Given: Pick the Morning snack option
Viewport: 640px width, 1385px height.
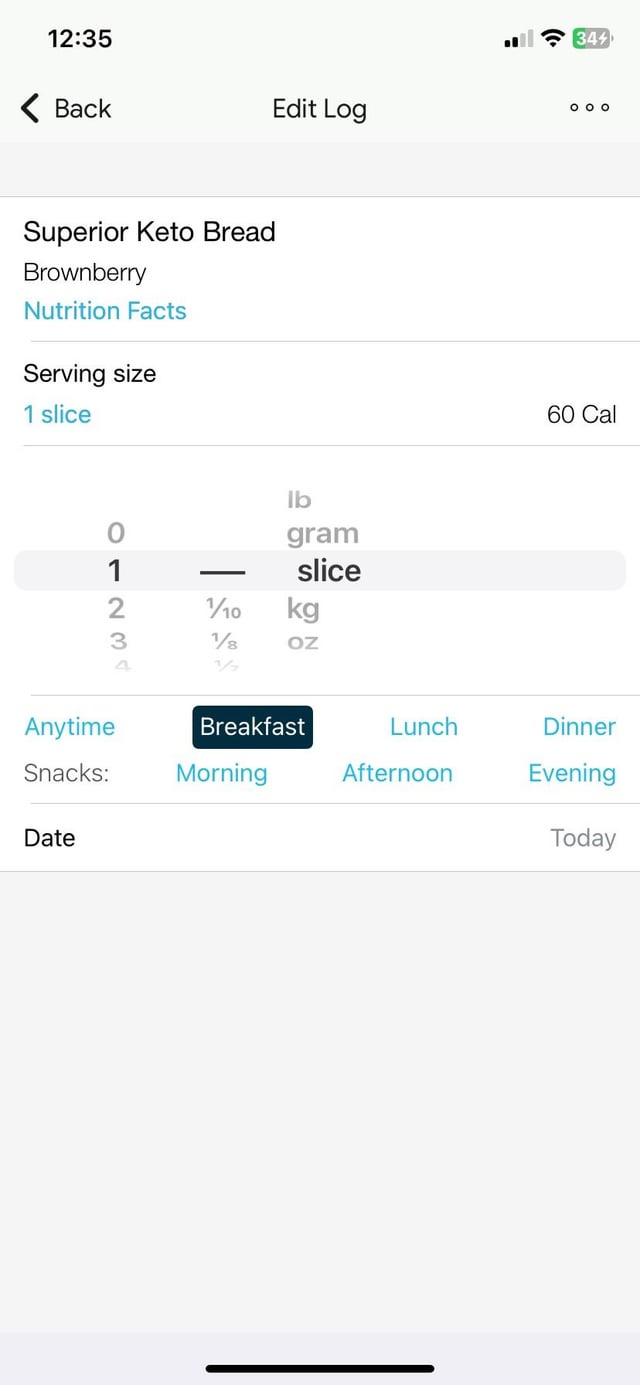Looking at the screenshot, I should pos(221,773).
